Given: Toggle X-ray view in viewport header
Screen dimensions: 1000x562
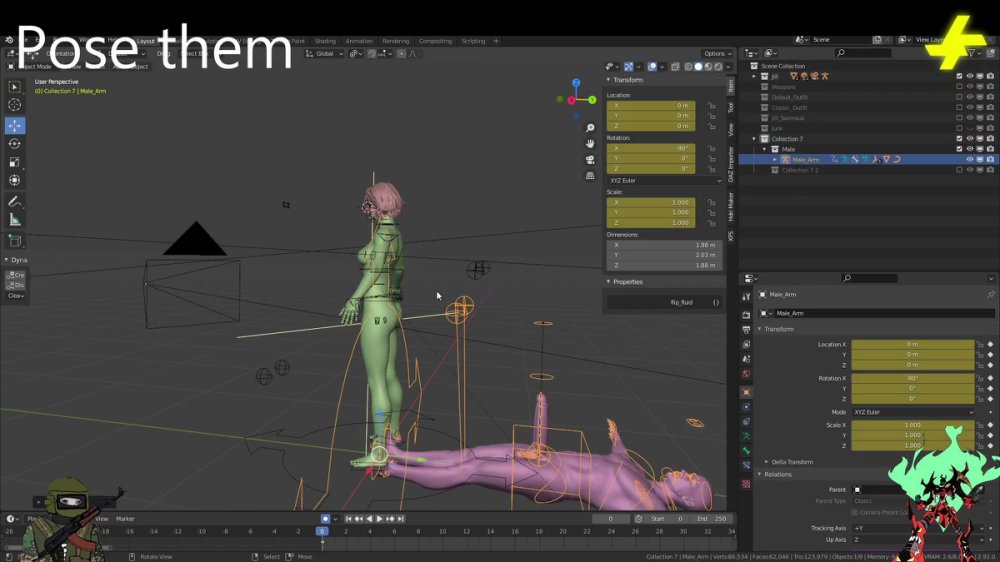Looking at the screenshot, I should 675,66.
